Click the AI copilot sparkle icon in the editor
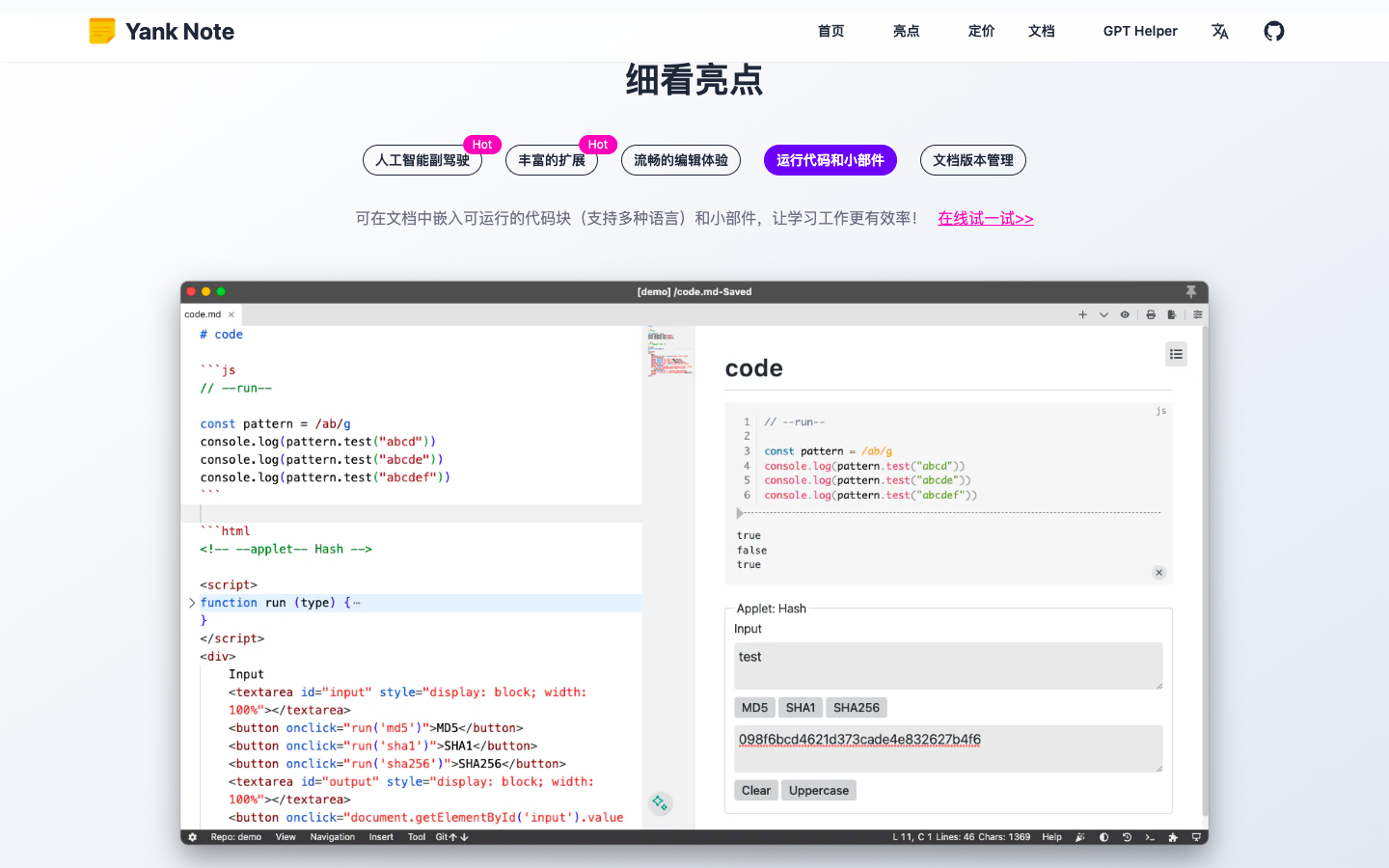This screenshot has height=868, width=1389. pyautogui.click(x=660, y=802)
